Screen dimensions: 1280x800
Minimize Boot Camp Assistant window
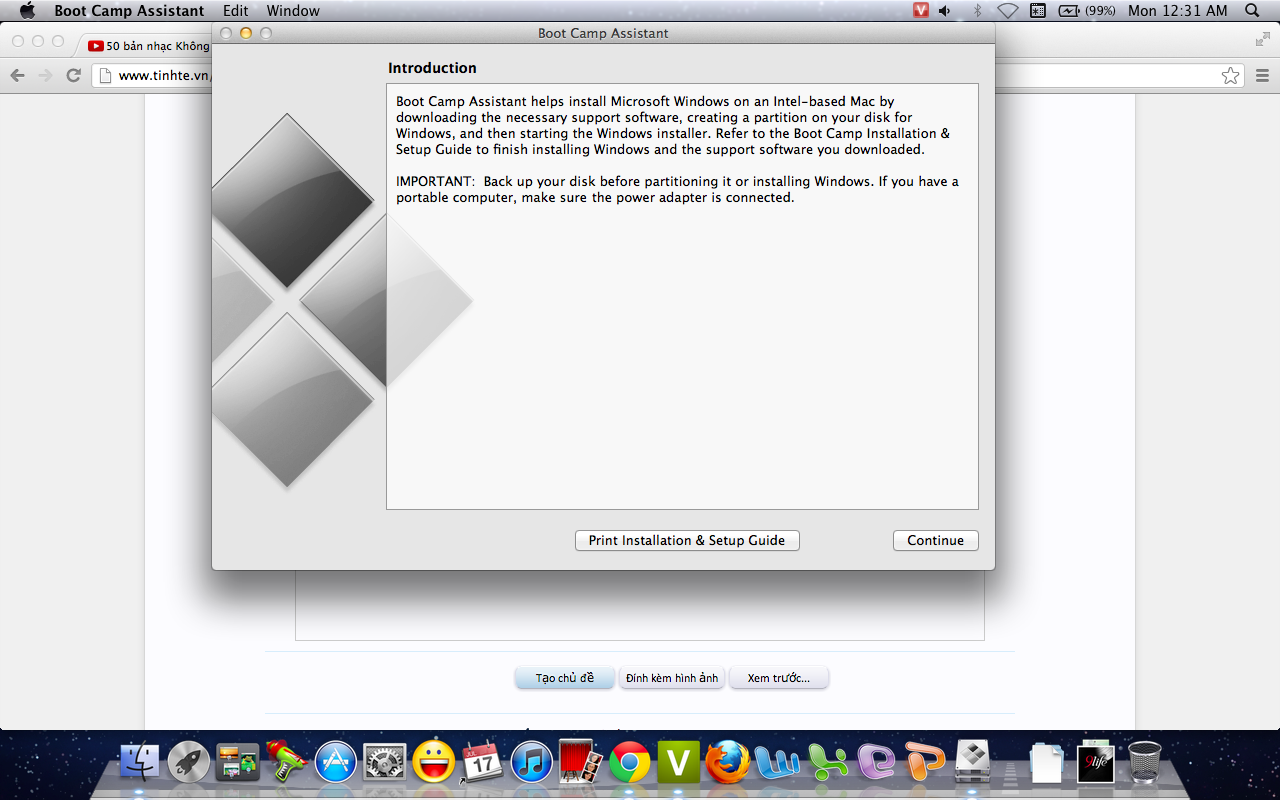245,33
